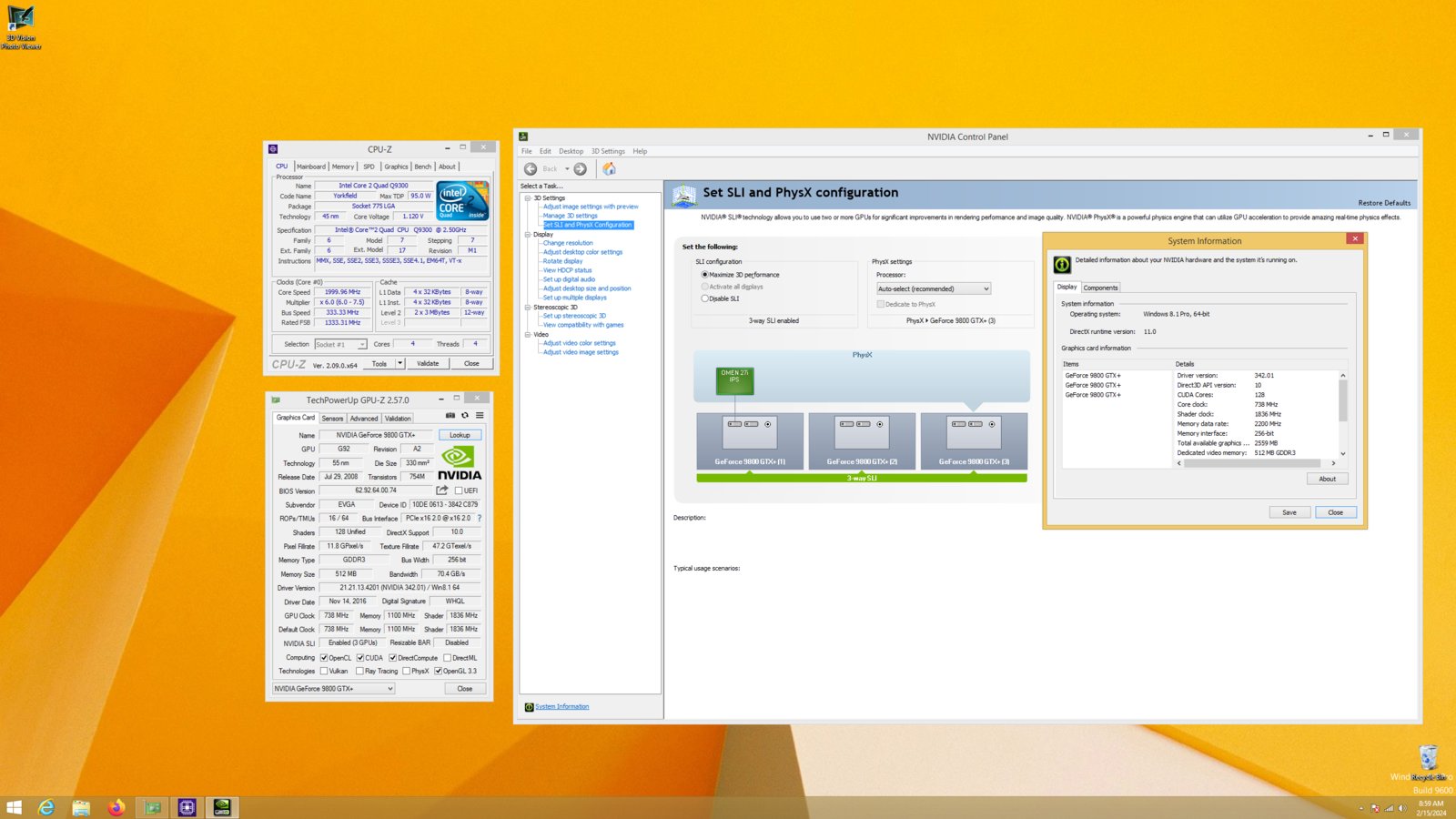
Task: Click the GPU-Z screenshot camera icon
Action: 450,415
